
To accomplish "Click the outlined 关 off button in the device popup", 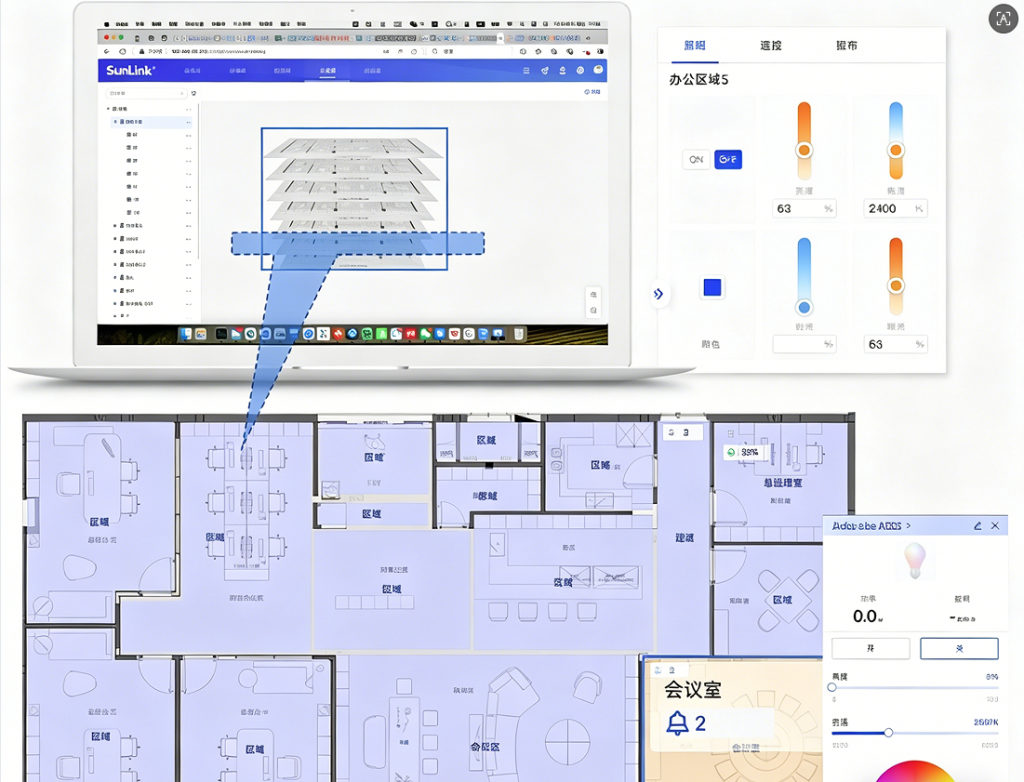I will (959, 649).
